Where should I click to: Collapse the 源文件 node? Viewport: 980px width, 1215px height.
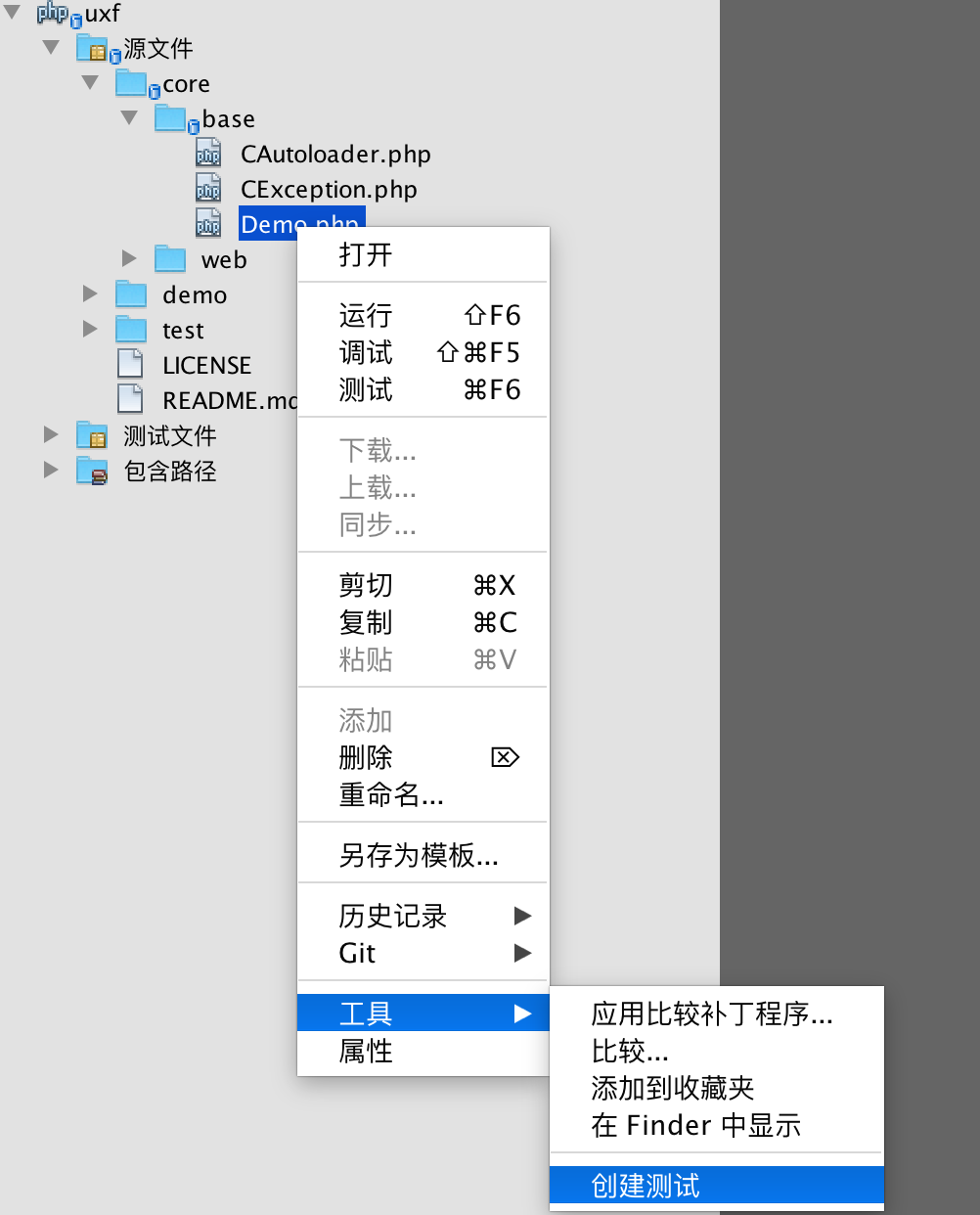pyautogui.click(x=51, y=47)
